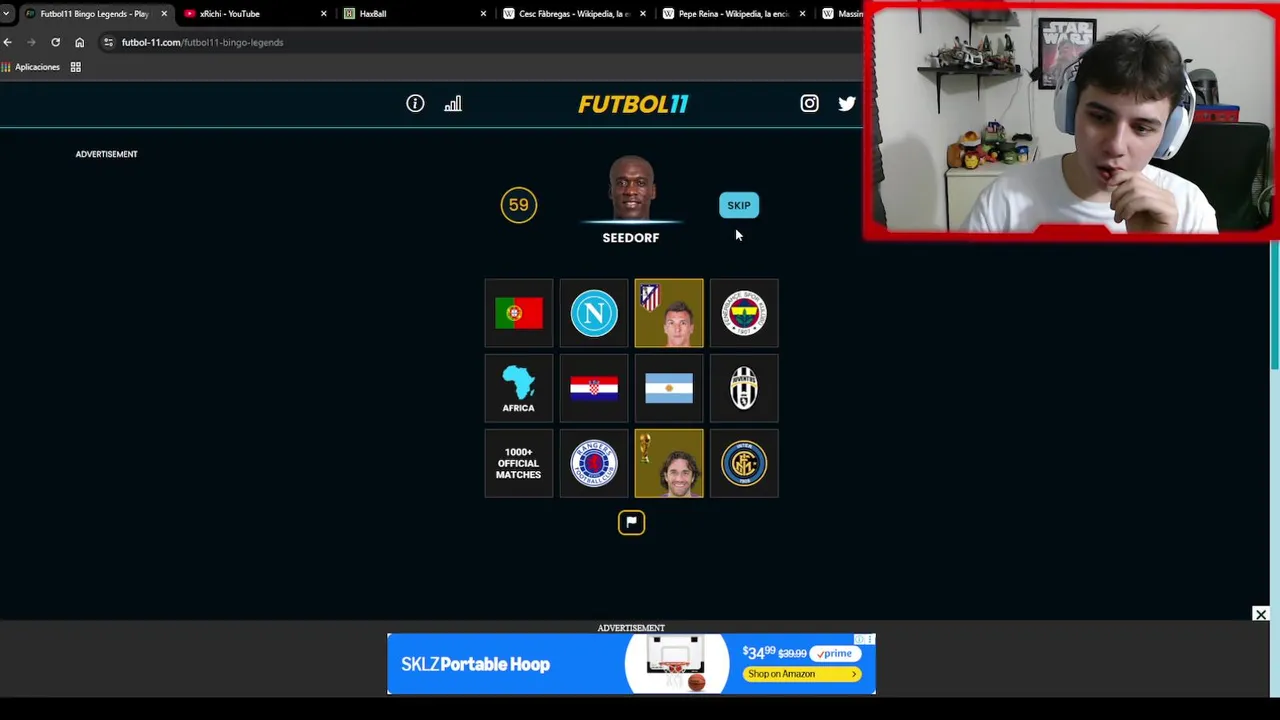Click the Seedorf player portrait

(631, 188)
